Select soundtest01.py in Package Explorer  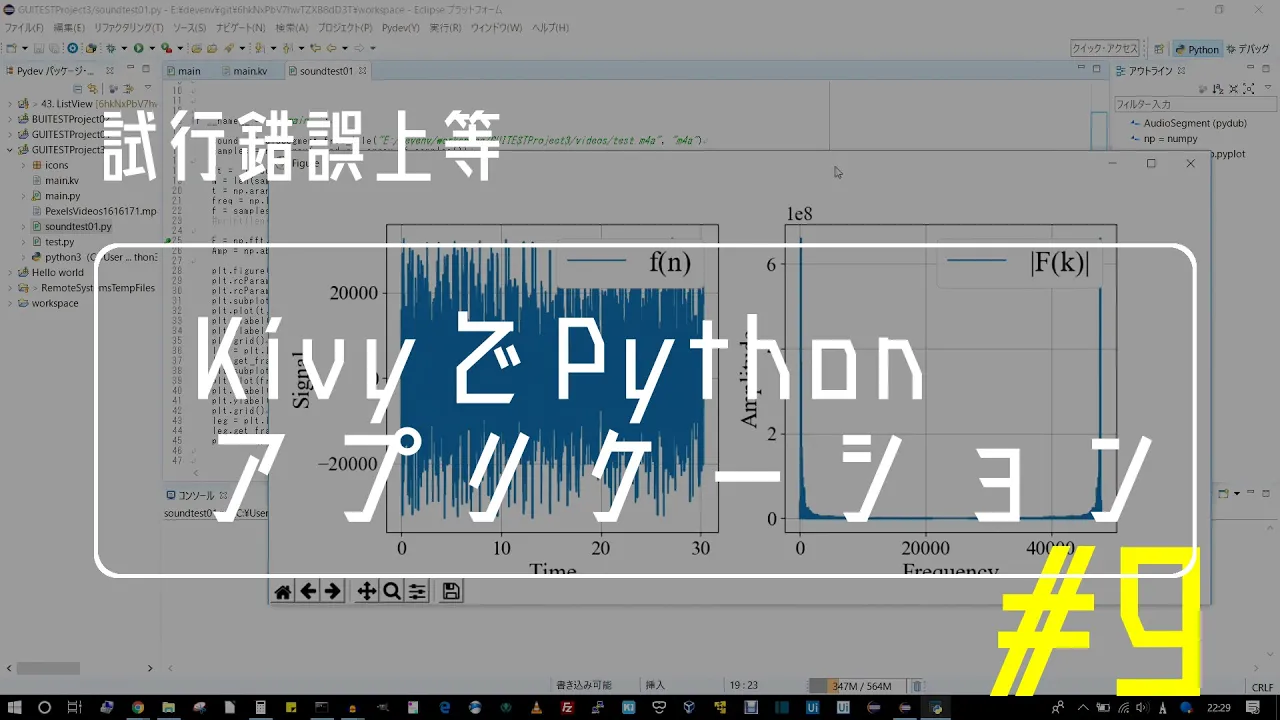(78, 227)
